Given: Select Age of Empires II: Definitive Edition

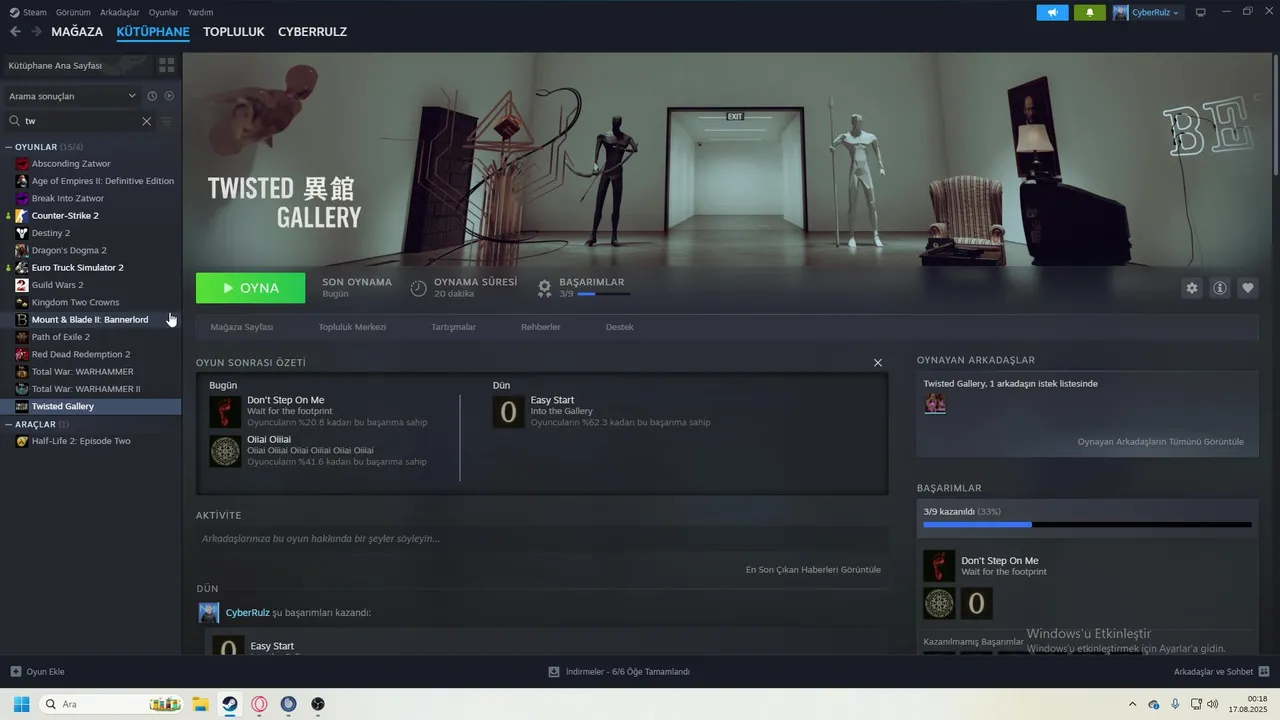Looking at the screenshot, I should [x=102, y=181].
